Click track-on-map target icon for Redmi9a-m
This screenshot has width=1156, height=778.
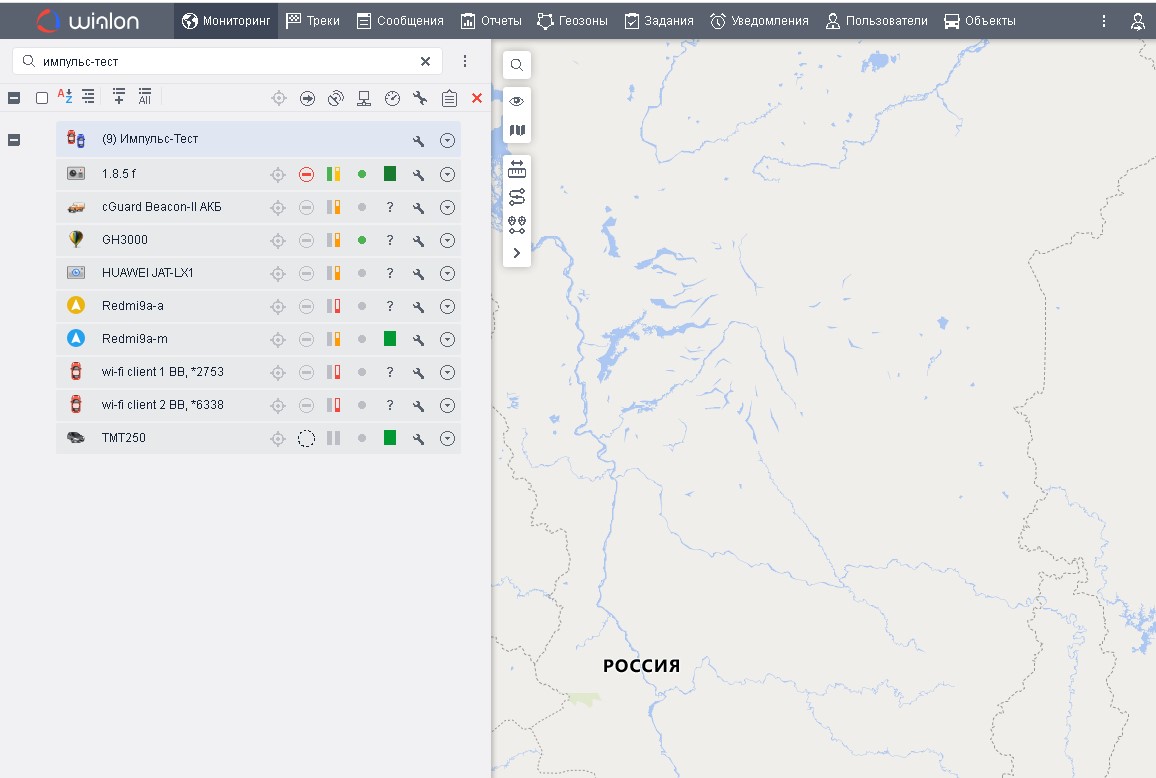click(278, 339)
